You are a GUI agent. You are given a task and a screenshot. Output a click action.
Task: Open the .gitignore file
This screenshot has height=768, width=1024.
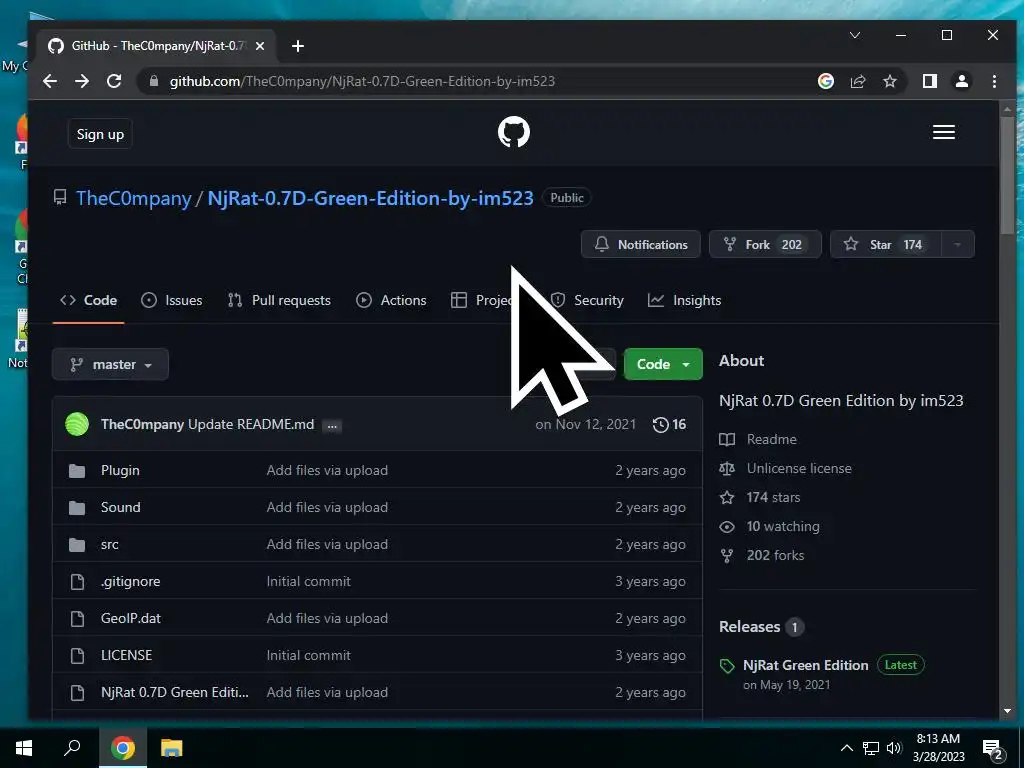(131, 581)
